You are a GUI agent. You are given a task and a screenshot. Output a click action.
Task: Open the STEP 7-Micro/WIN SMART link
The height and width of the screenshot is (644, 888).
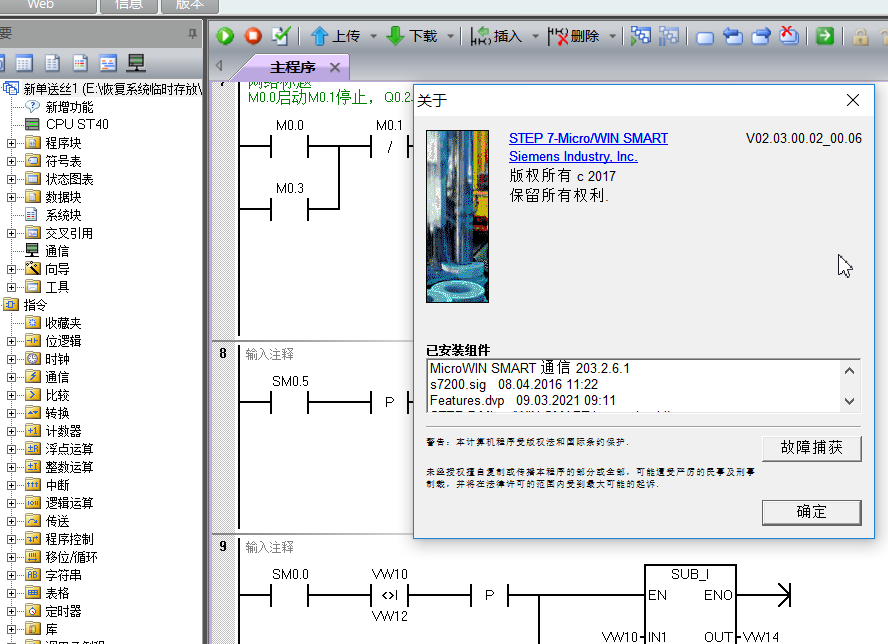tap(588, 138)
